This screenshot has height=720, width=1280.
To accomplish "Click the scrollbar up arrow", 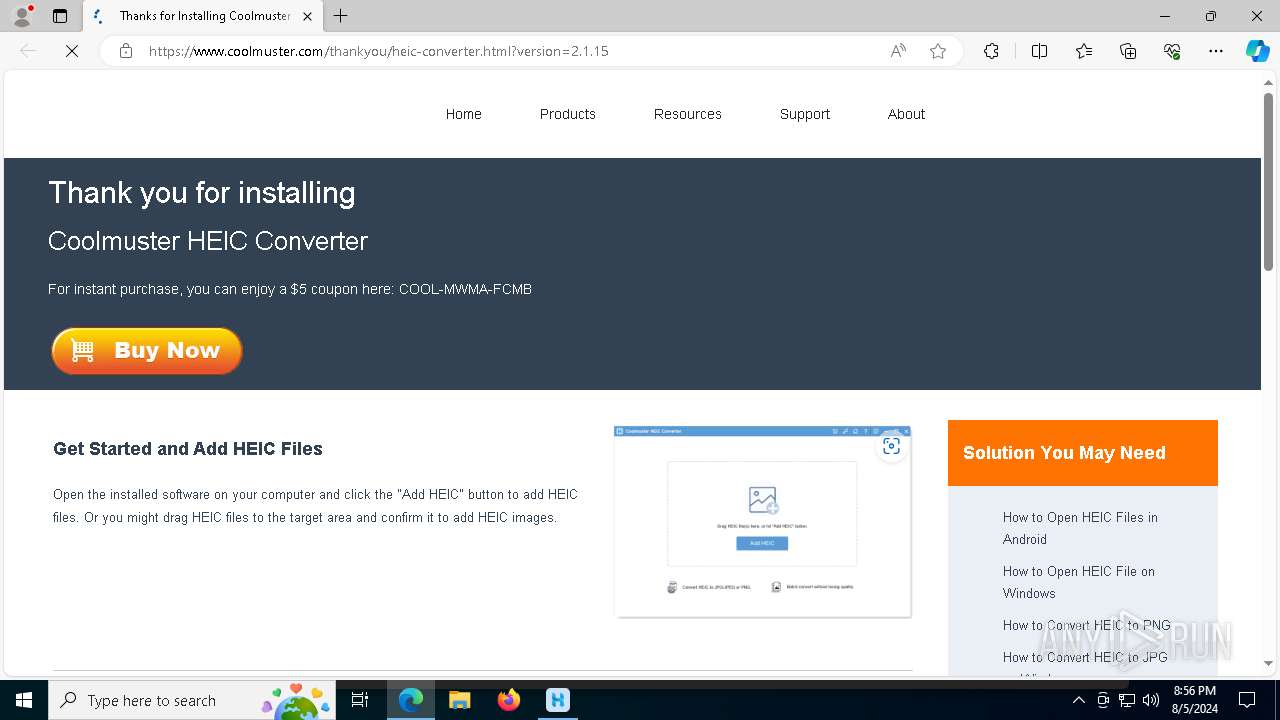I will (1269, 81).
